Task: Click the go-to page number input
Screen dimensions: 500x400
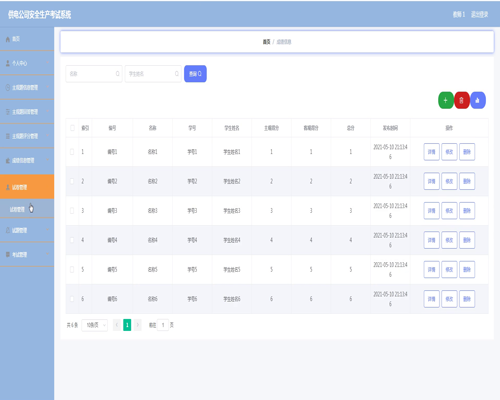Action: 163,325
